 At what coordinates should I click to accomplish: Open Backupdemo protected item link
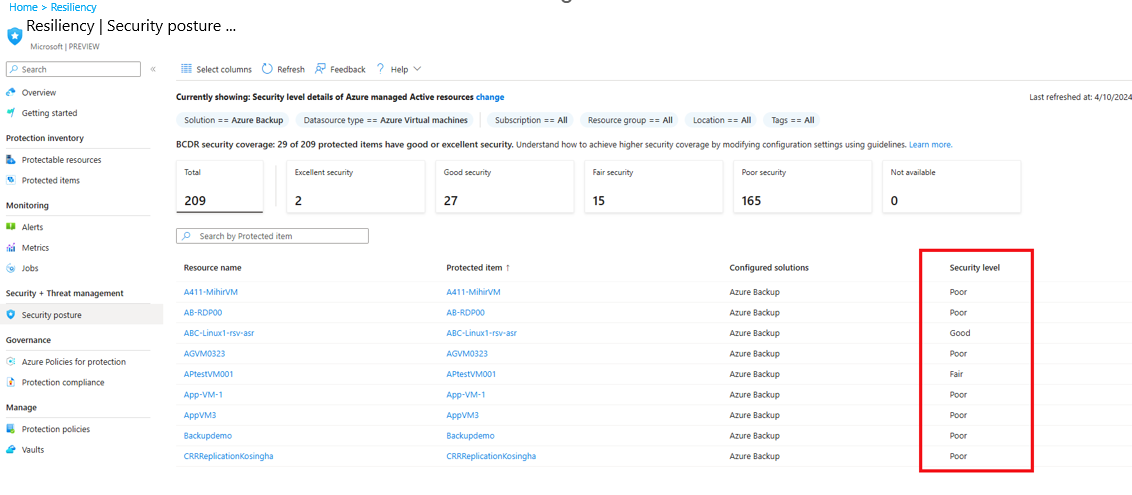(471, 436)
